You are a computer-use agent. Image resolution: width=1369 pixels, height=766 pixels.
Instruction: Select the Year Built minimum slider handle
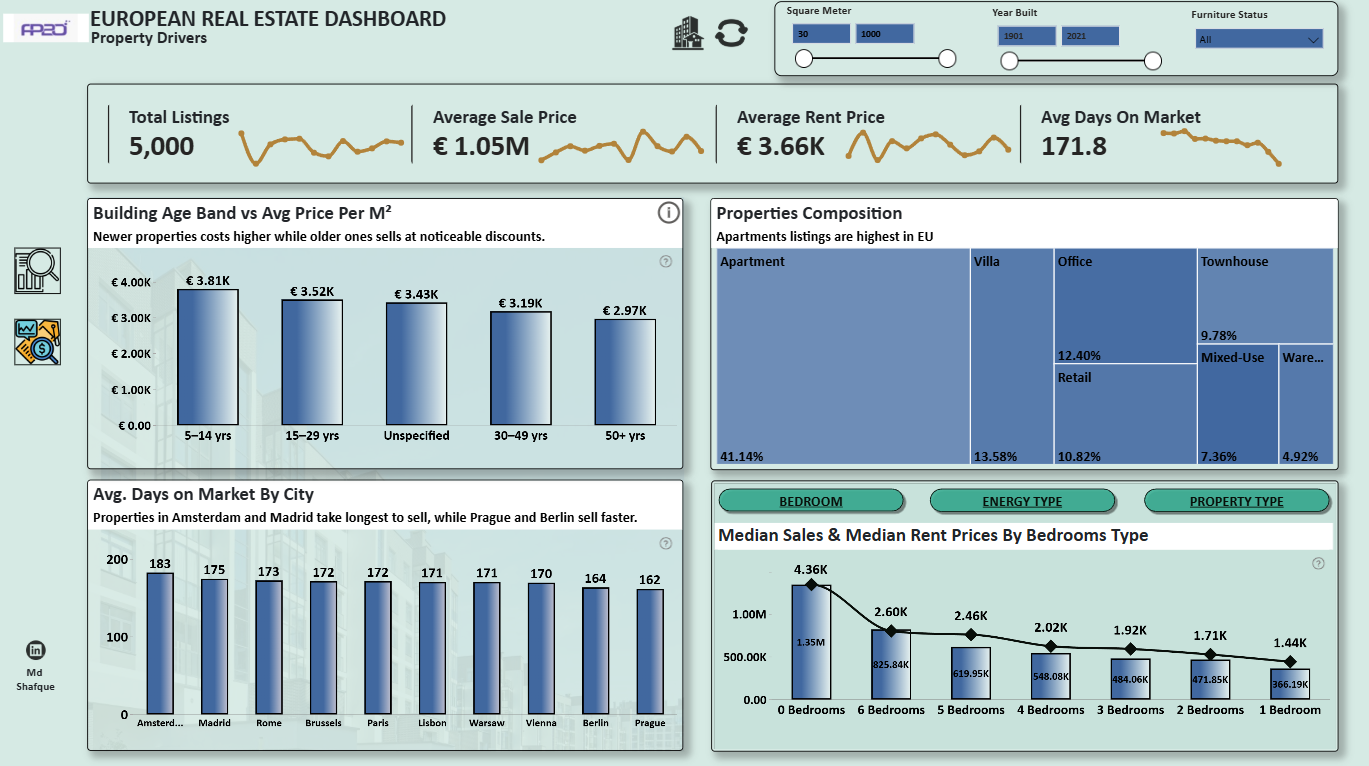click(1010, 61)
